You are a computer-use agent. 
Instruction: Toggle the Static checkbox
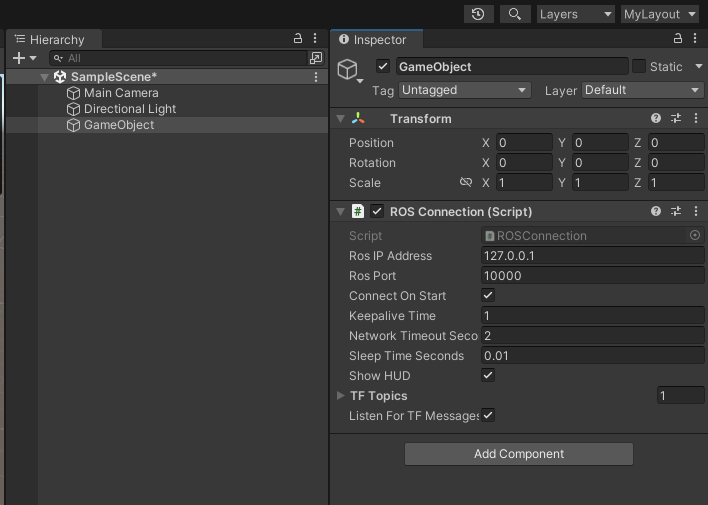click(x=639, y=66)
